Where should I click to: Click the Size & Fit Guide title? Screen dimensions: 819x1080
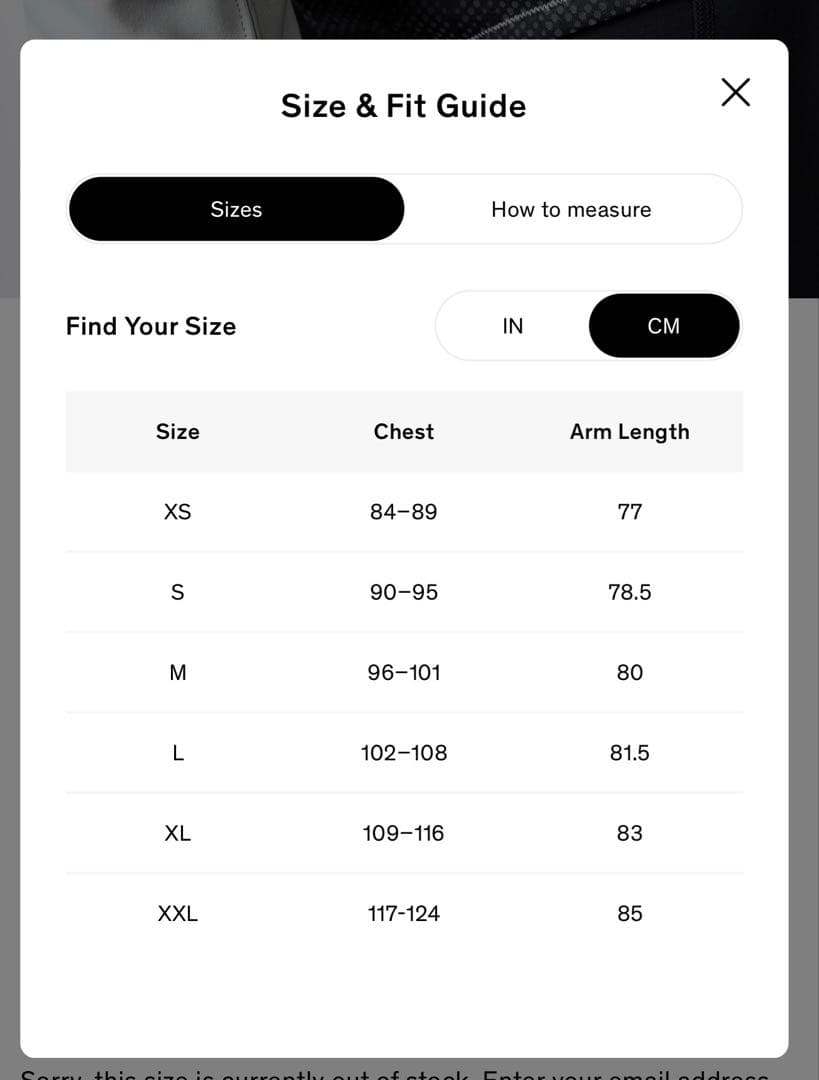pos(403,106)
